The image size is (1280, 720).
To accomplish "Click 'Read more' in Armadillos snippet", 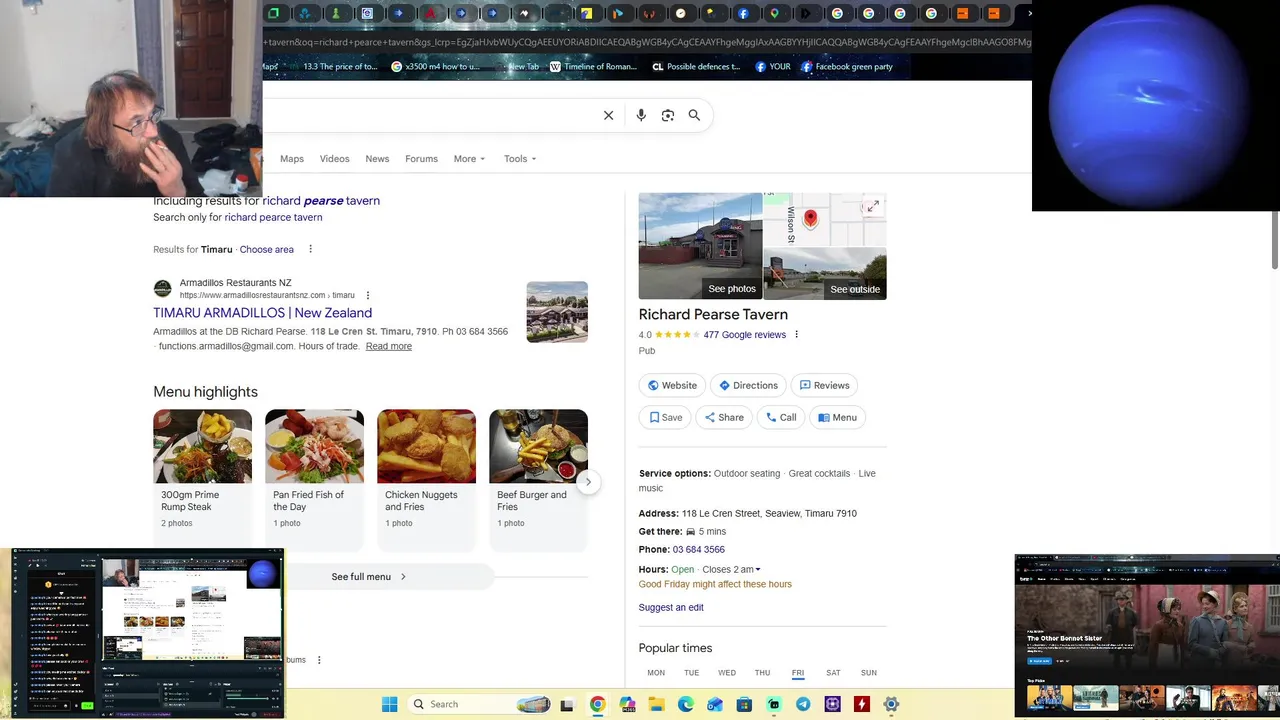I will click(388, 346).
